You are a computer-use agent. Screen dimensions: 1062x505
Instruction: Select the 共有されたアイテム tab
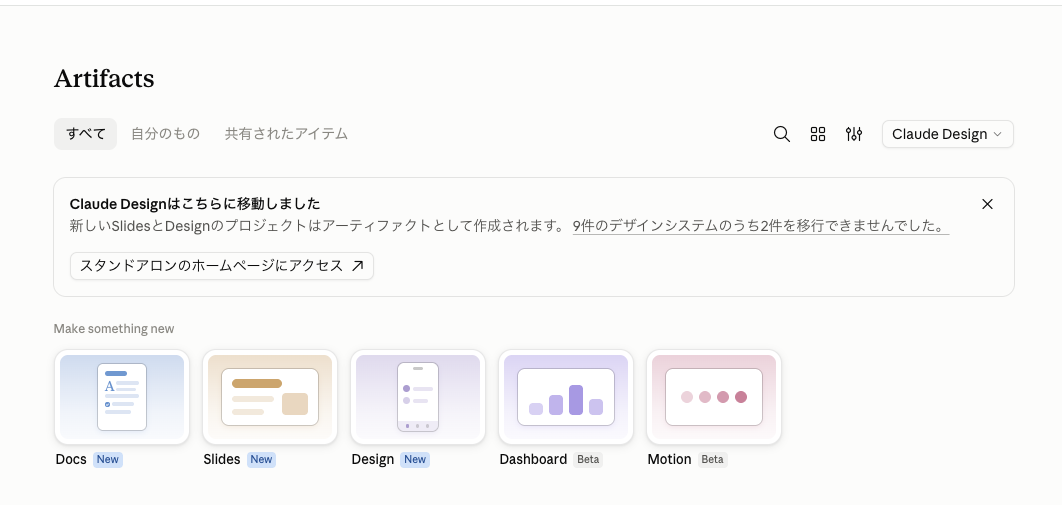tap(286, 134)
